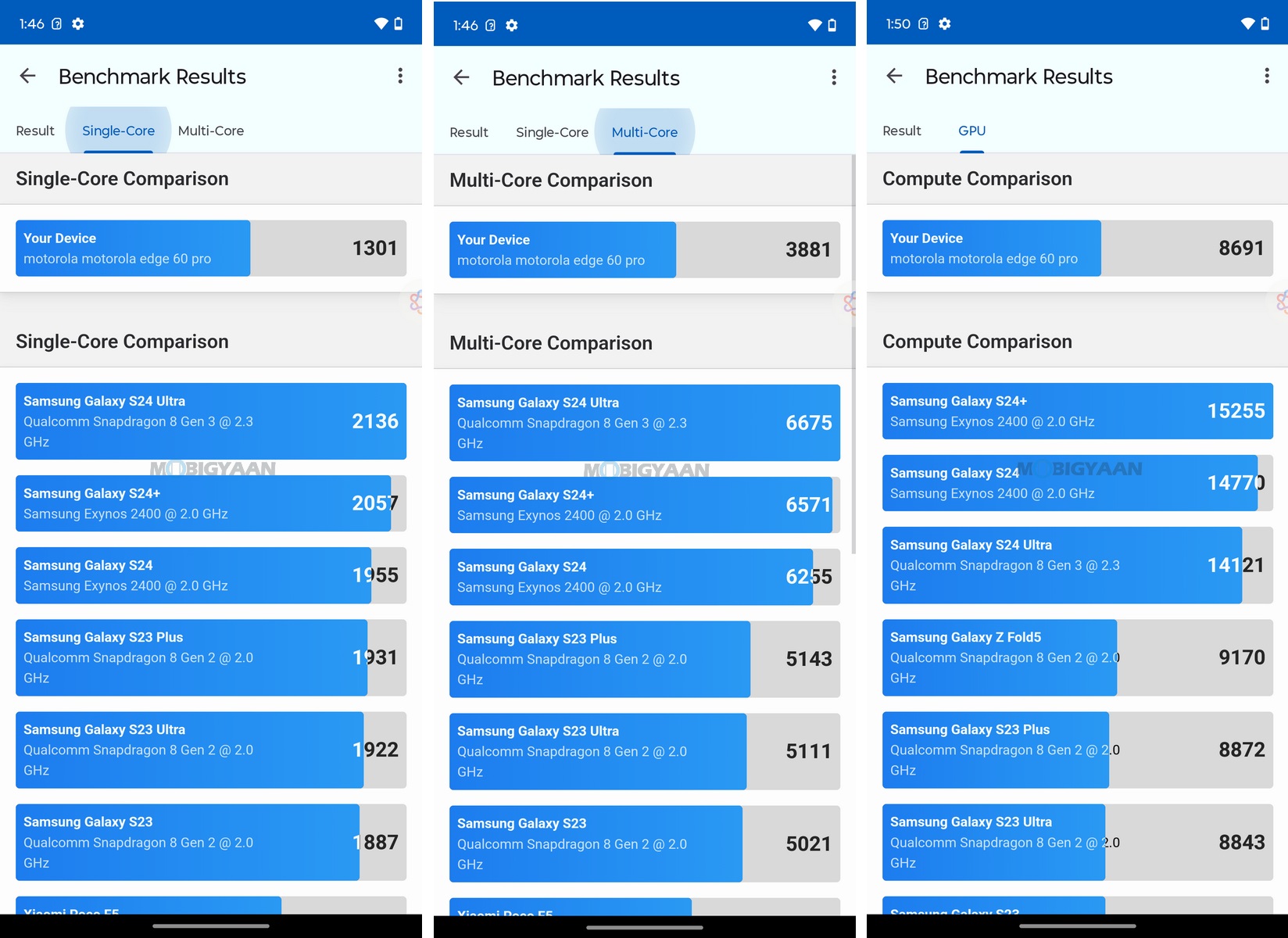
Task: Open Galaxy S23 row scoring 5021
Action: coord(645,843)
